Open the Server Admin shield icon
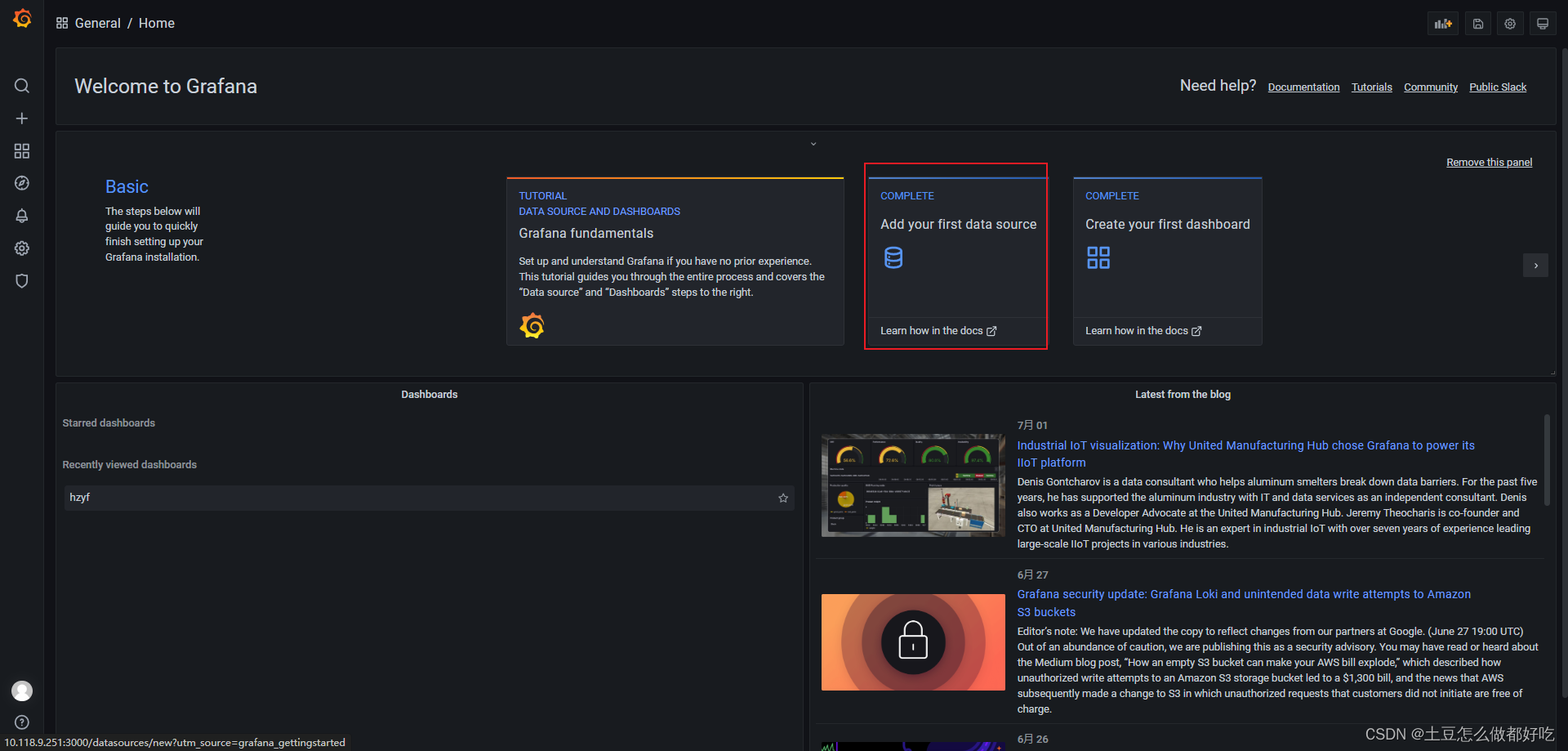Viewport: 1568px width, 751px height. tap(22, 281)
